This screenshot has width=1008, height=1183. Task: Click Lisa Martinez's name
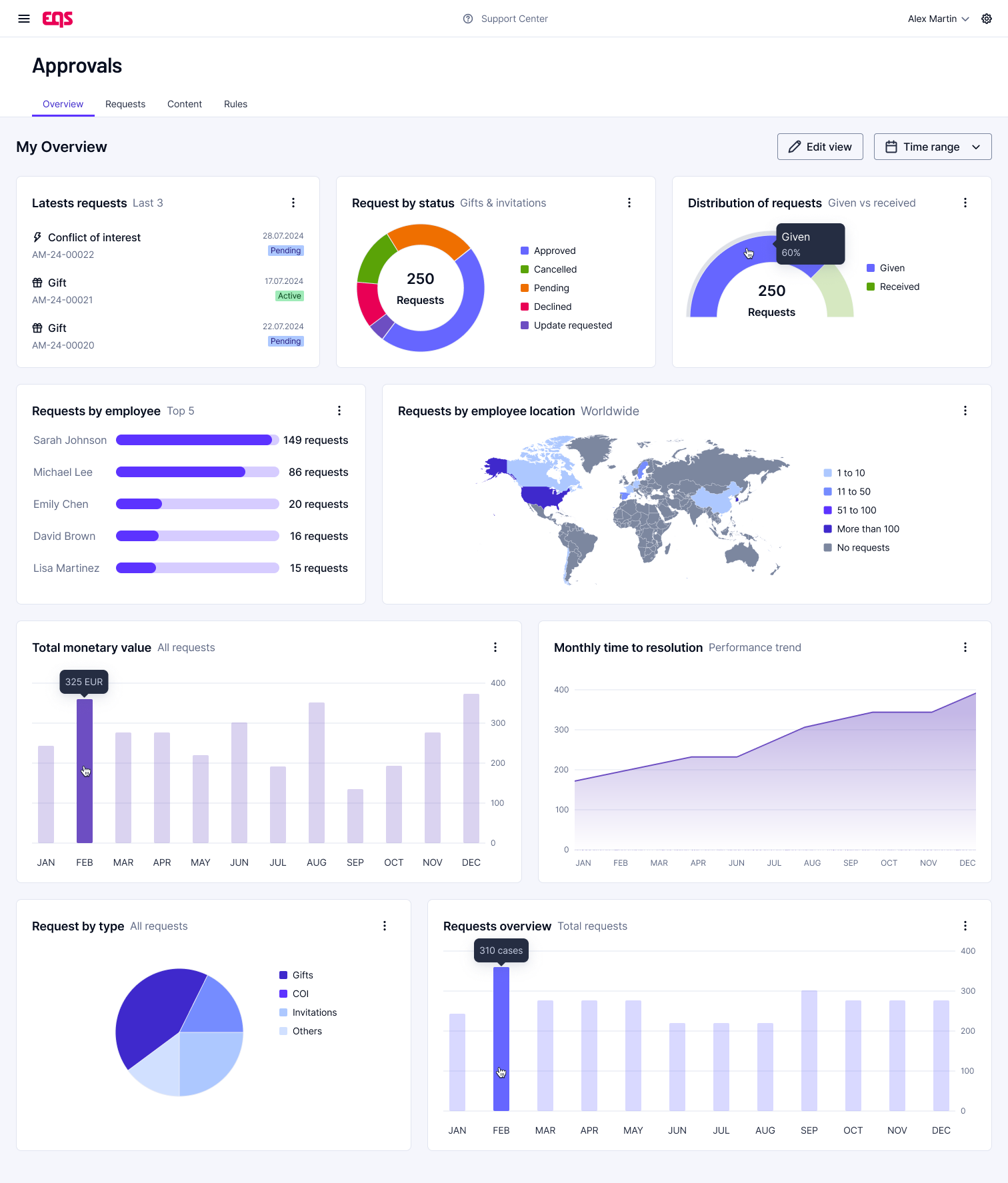point(66,568)
